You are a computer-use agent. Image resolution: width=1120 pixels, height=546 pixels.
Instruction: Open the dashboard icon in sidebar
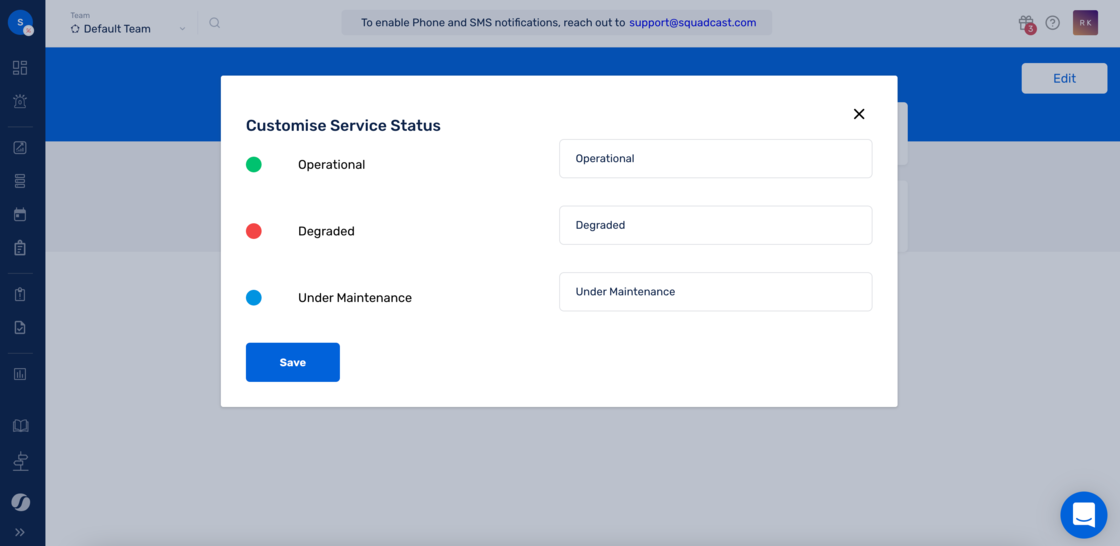20,68
